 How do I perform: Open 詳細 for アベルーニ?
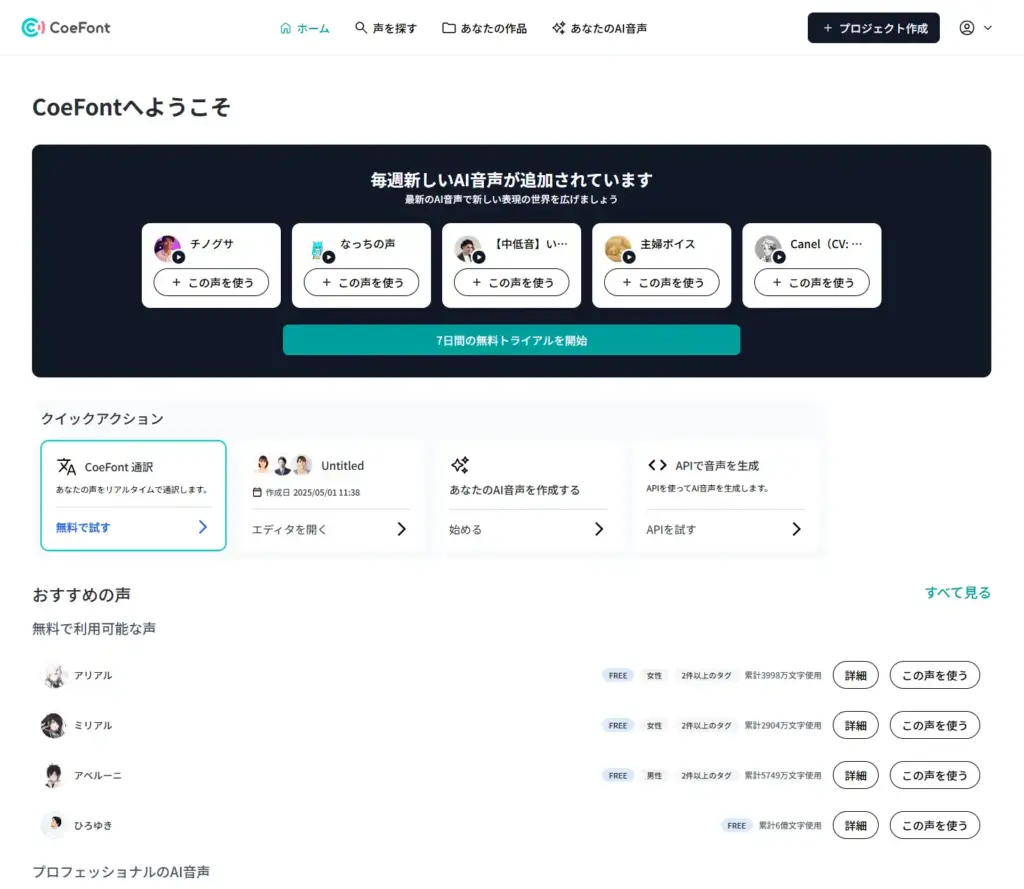click(x=856, y=775)
